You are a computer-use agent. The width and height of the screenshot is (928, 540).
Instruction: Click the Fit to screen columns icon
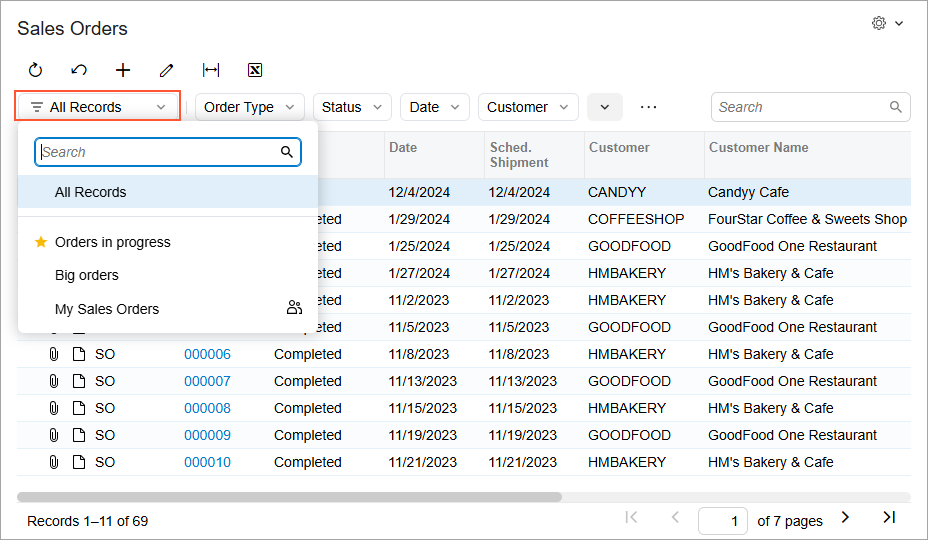click(x=211, y=70)
